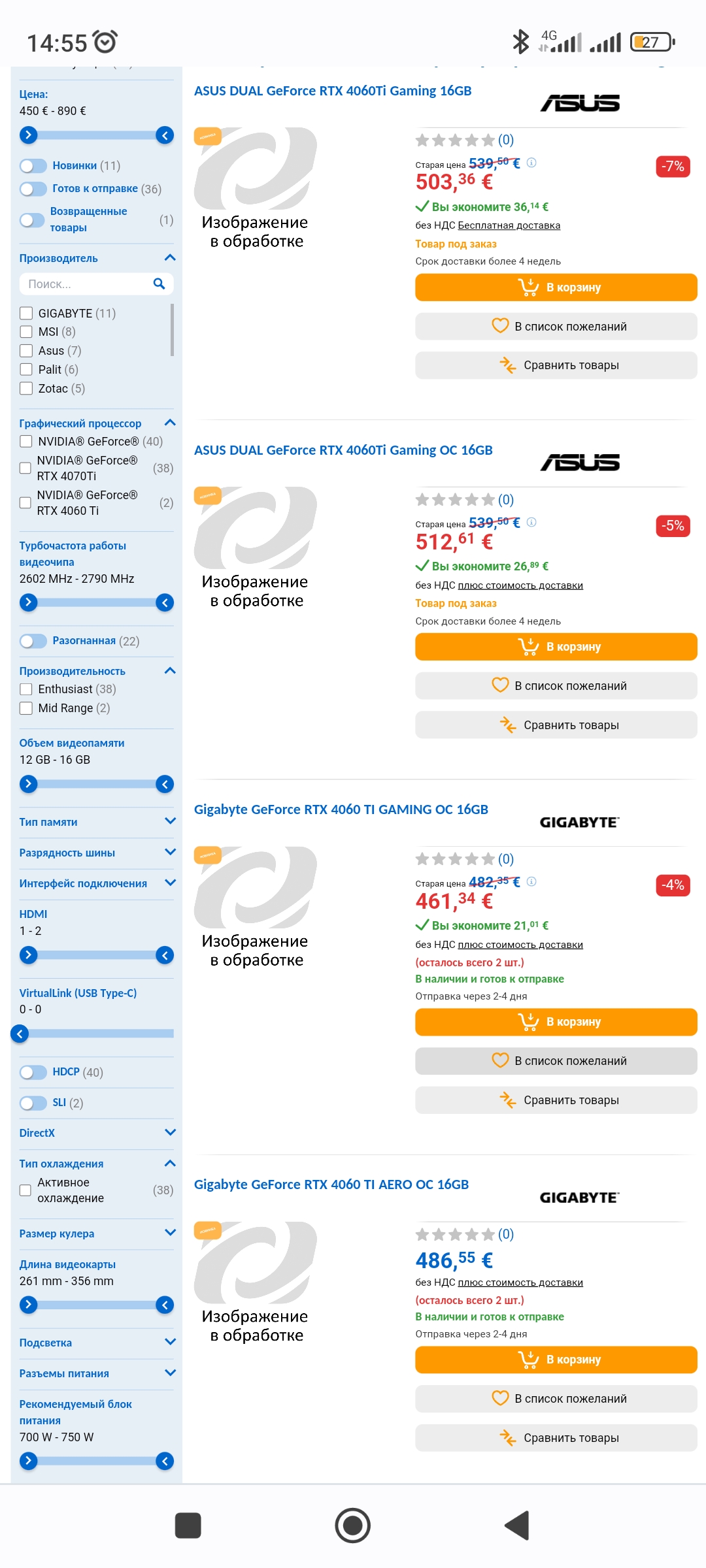The width and height of the screenshot is (706, 1568).
Task: Check the GIGABYTE manufacturer checkbox
Action: [27, 314]
